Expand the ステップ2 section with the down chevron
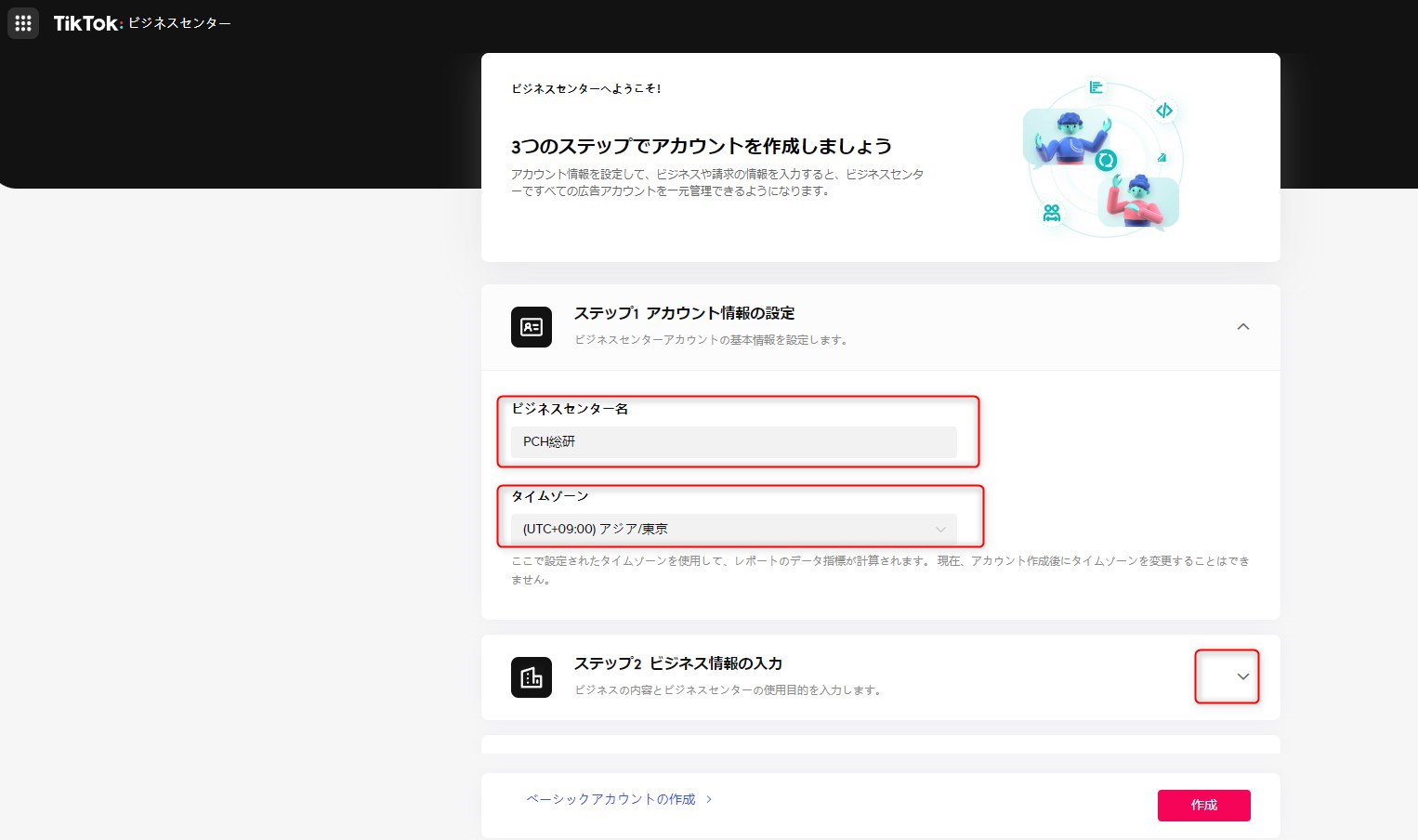 pyautogui.click(x=1242, y=676)
